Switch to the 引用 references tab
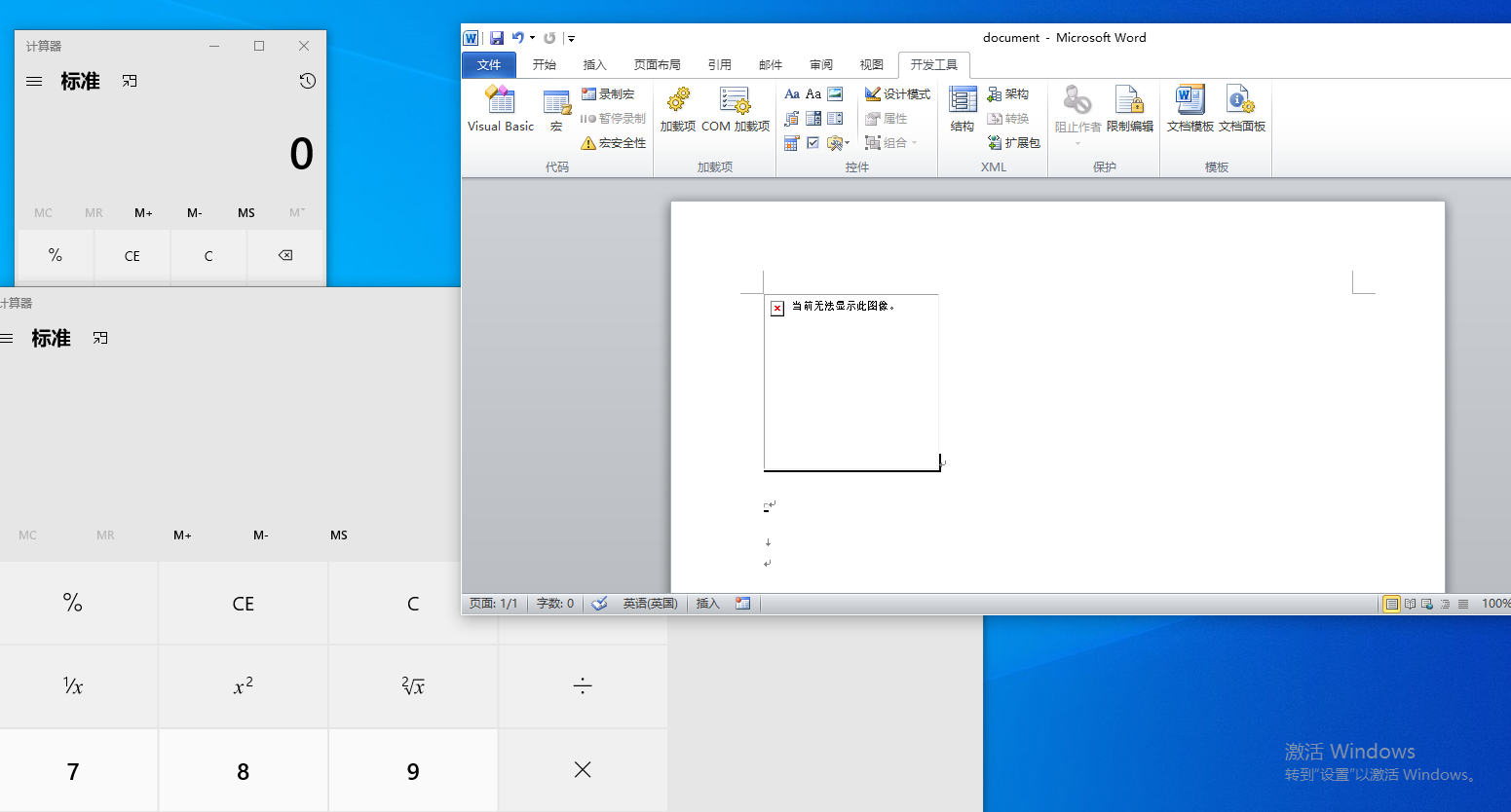The height and width of the screenshot is (812, 1511). tap(720, 65)
